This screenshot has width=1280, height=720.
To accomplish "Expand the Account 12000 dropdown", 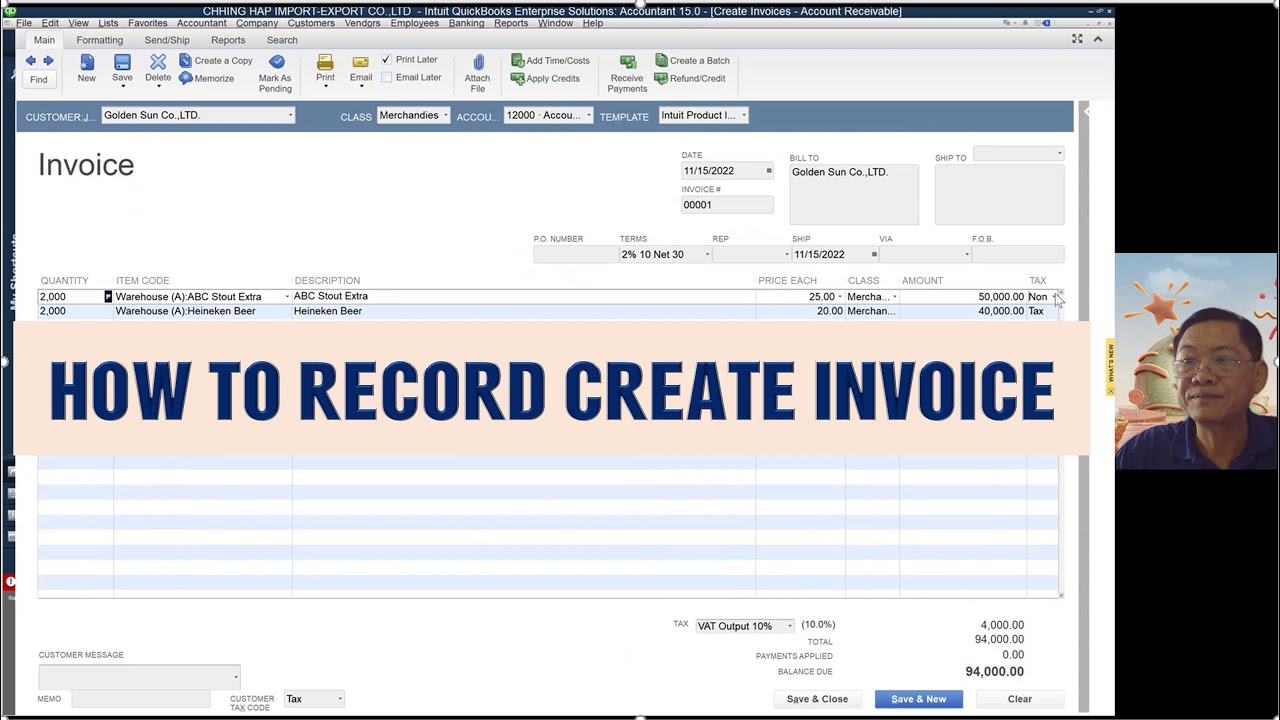I will (x=588, y=115).
